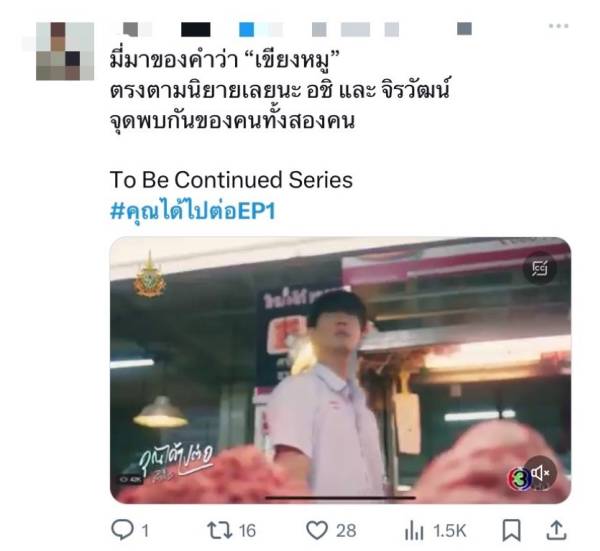Screen dimensions: 600x551
Task: Open the poster's pixelated profile avatar
Action: 65,51
